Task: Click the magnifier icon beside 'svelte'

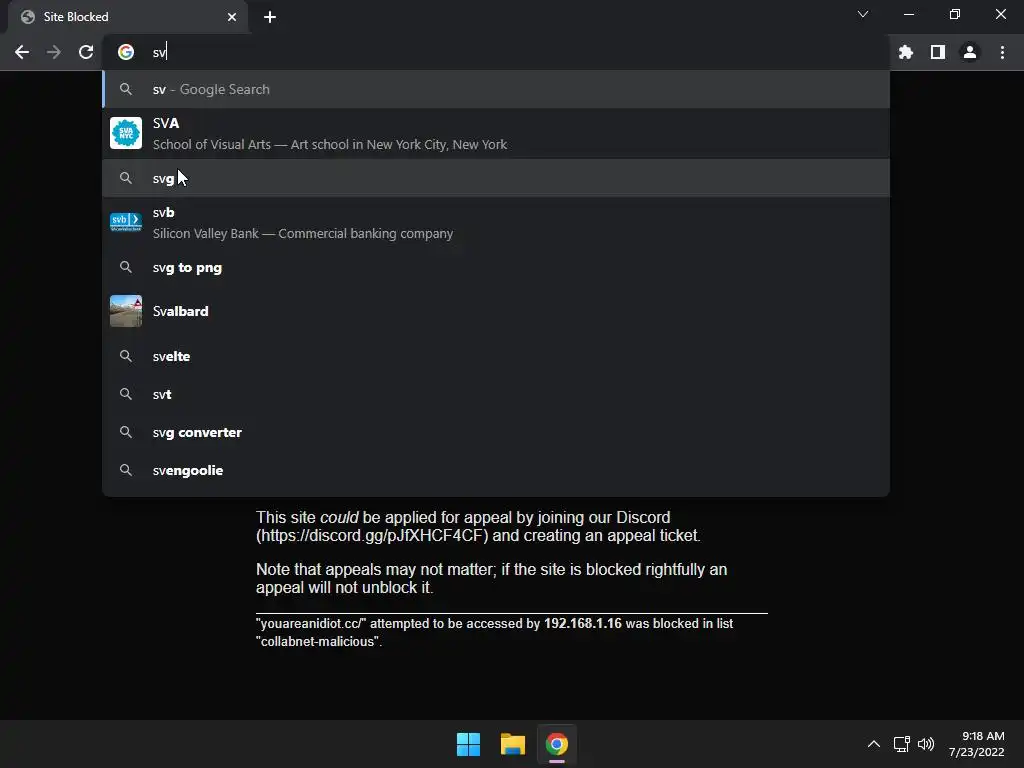Action: click(126, 356)
